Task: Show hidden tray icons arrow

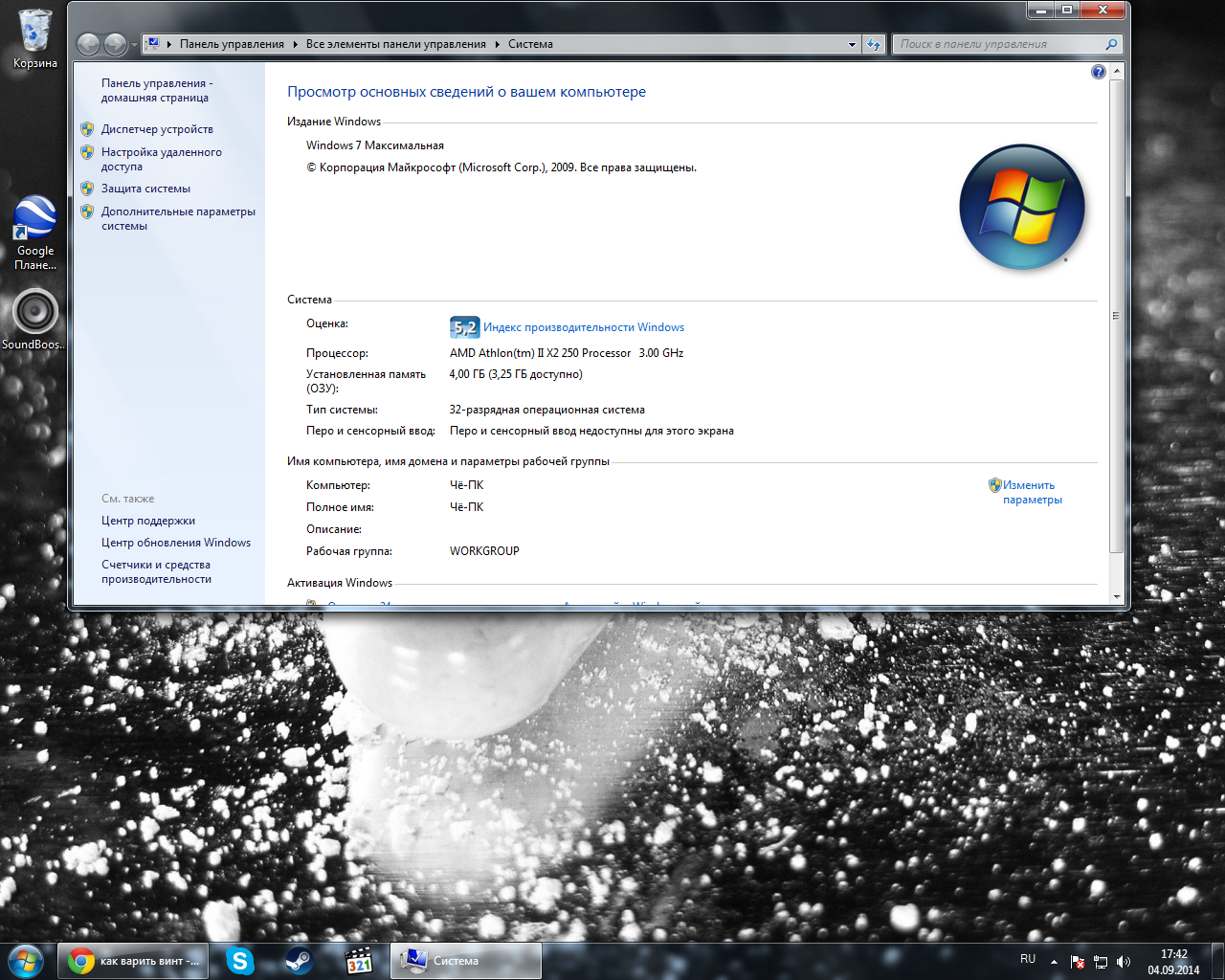Action: click(x=1054, y=962)
